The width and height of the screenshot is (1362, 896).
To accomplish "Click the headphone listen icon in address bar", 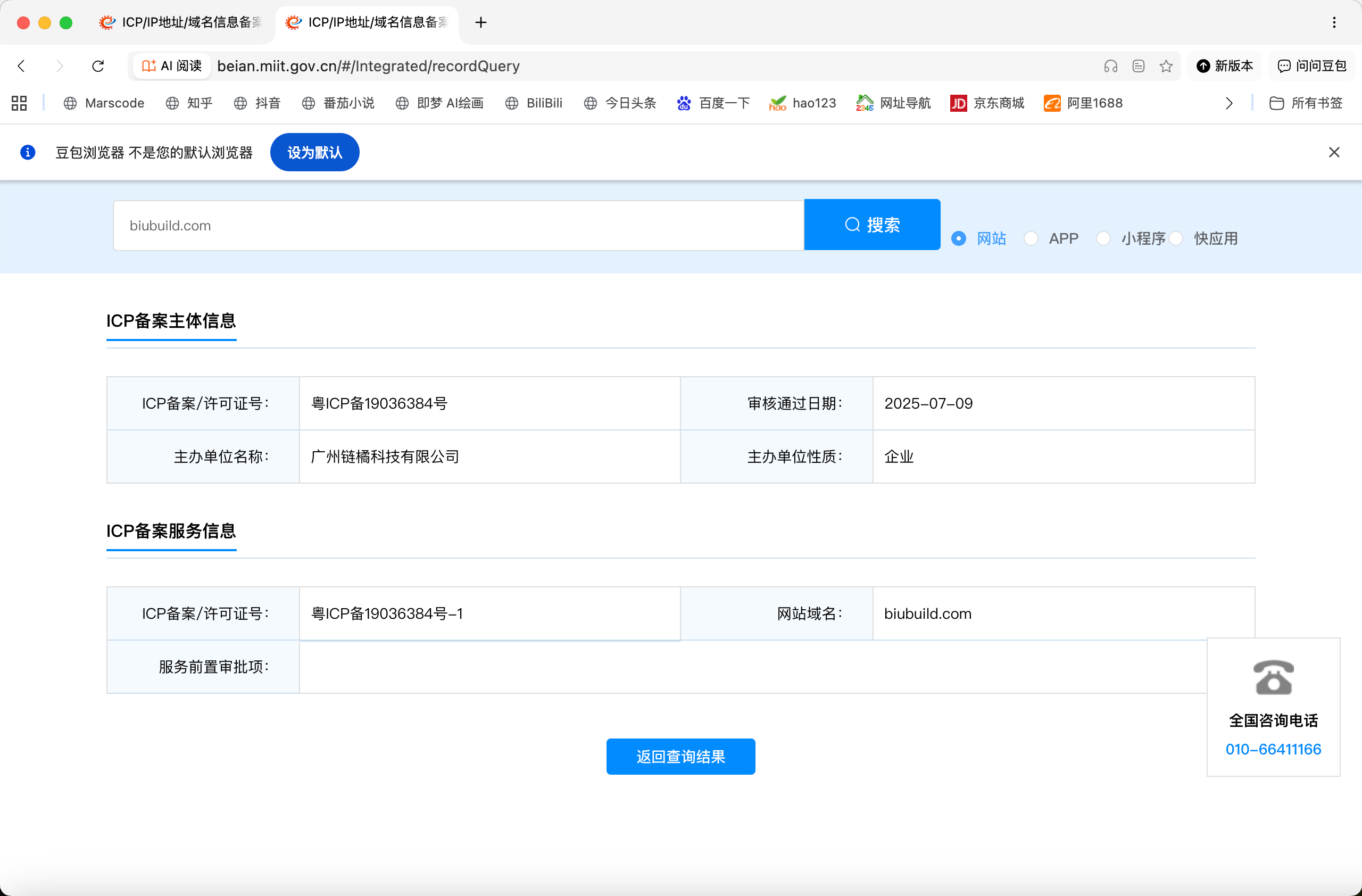I will (x=1111, y=66).
